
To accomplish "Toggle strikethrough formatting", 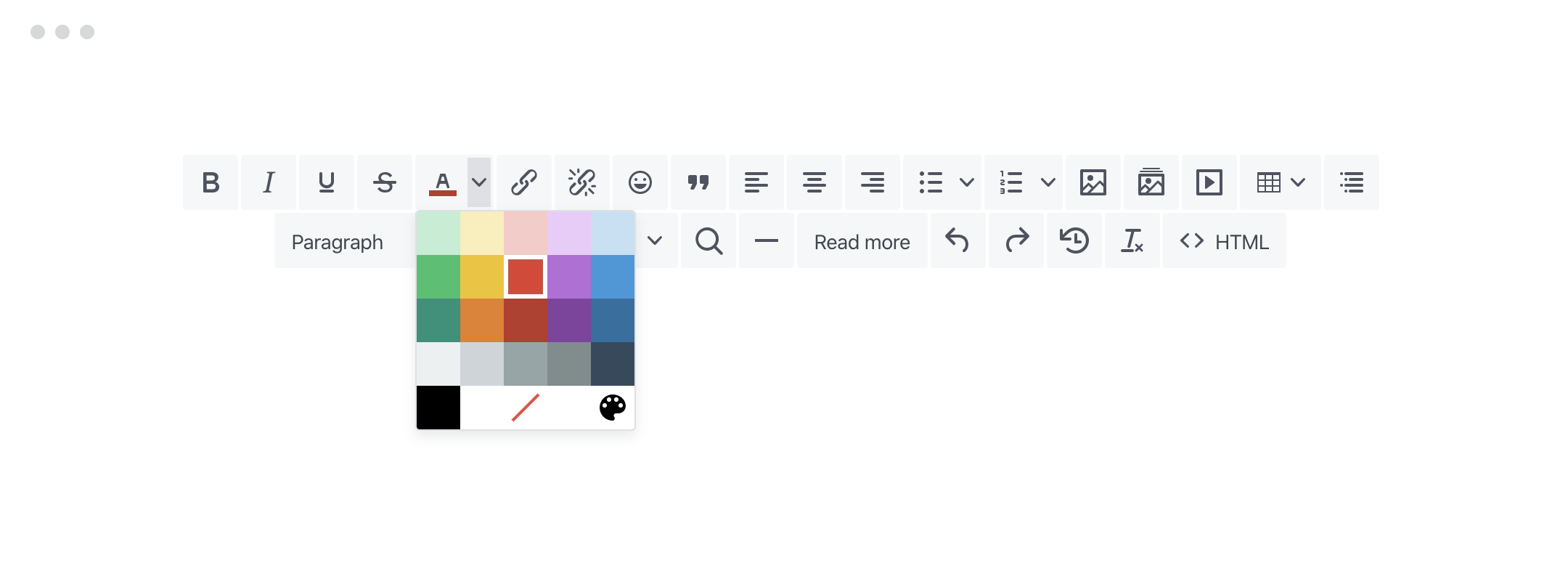I will tap(385, 182).
